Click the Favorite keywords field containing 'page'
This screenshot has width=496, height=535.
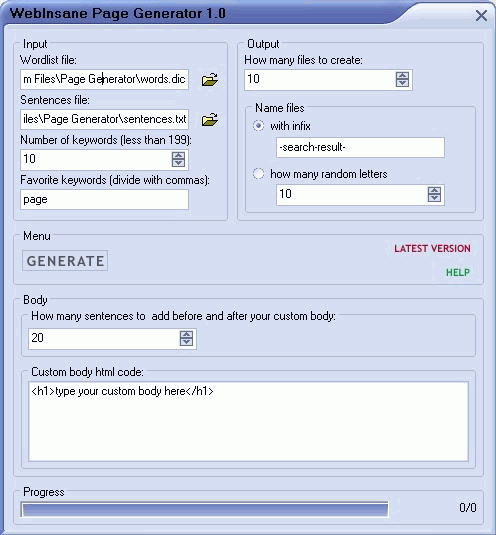tap(104, 200)
